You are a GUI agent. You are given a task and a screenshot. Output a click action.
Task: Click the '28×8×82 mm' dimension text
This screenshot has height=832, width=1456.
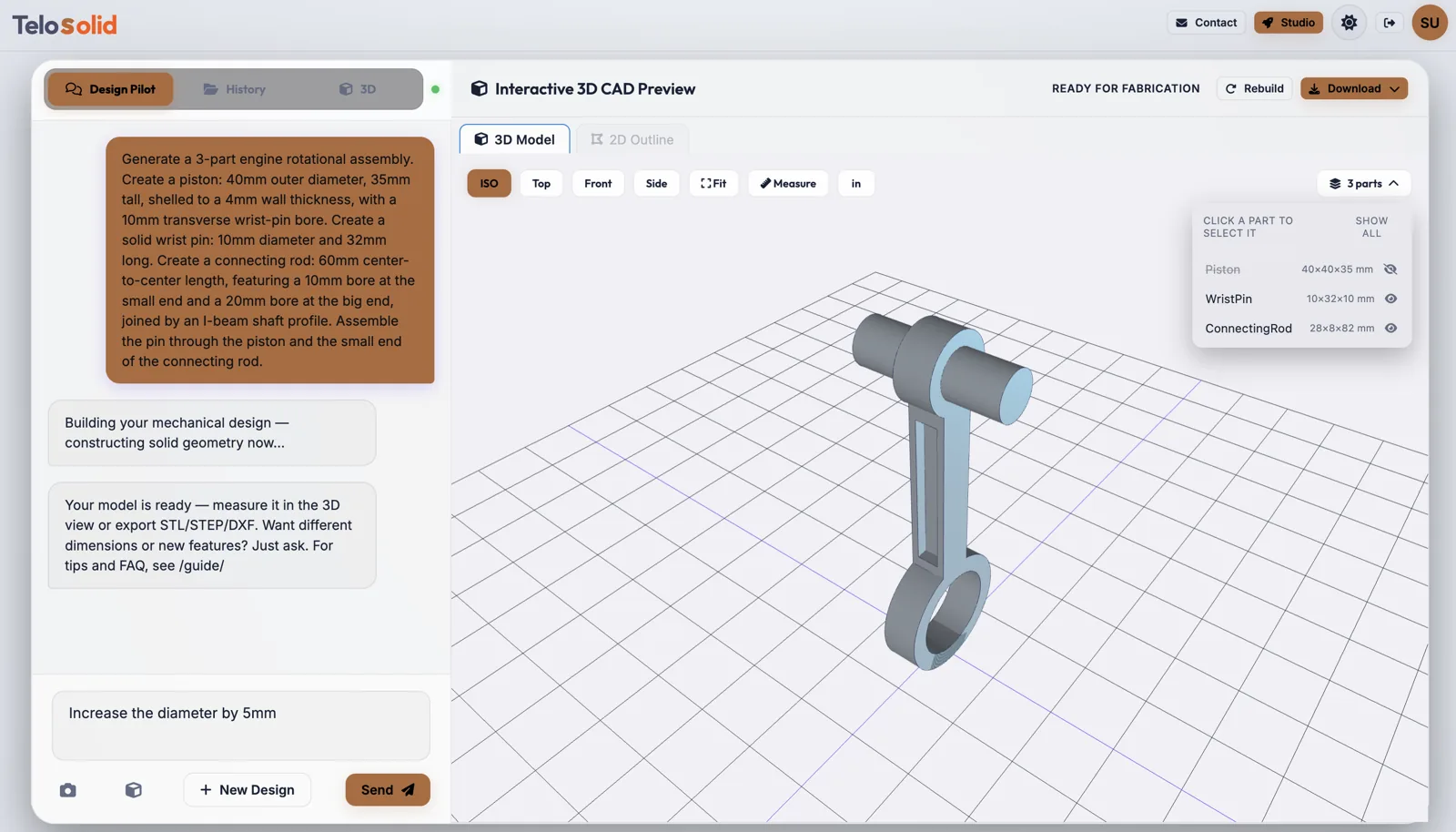1342,329
